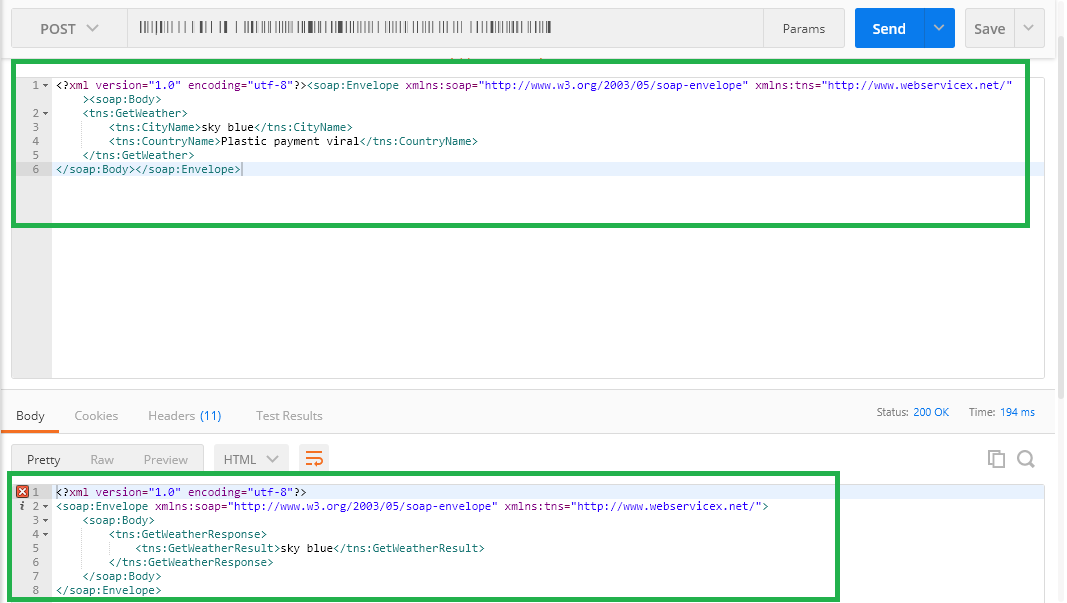1067x603 pixels.
Task: Click the info marker on response line 2
Action: (x=22, y=506)
